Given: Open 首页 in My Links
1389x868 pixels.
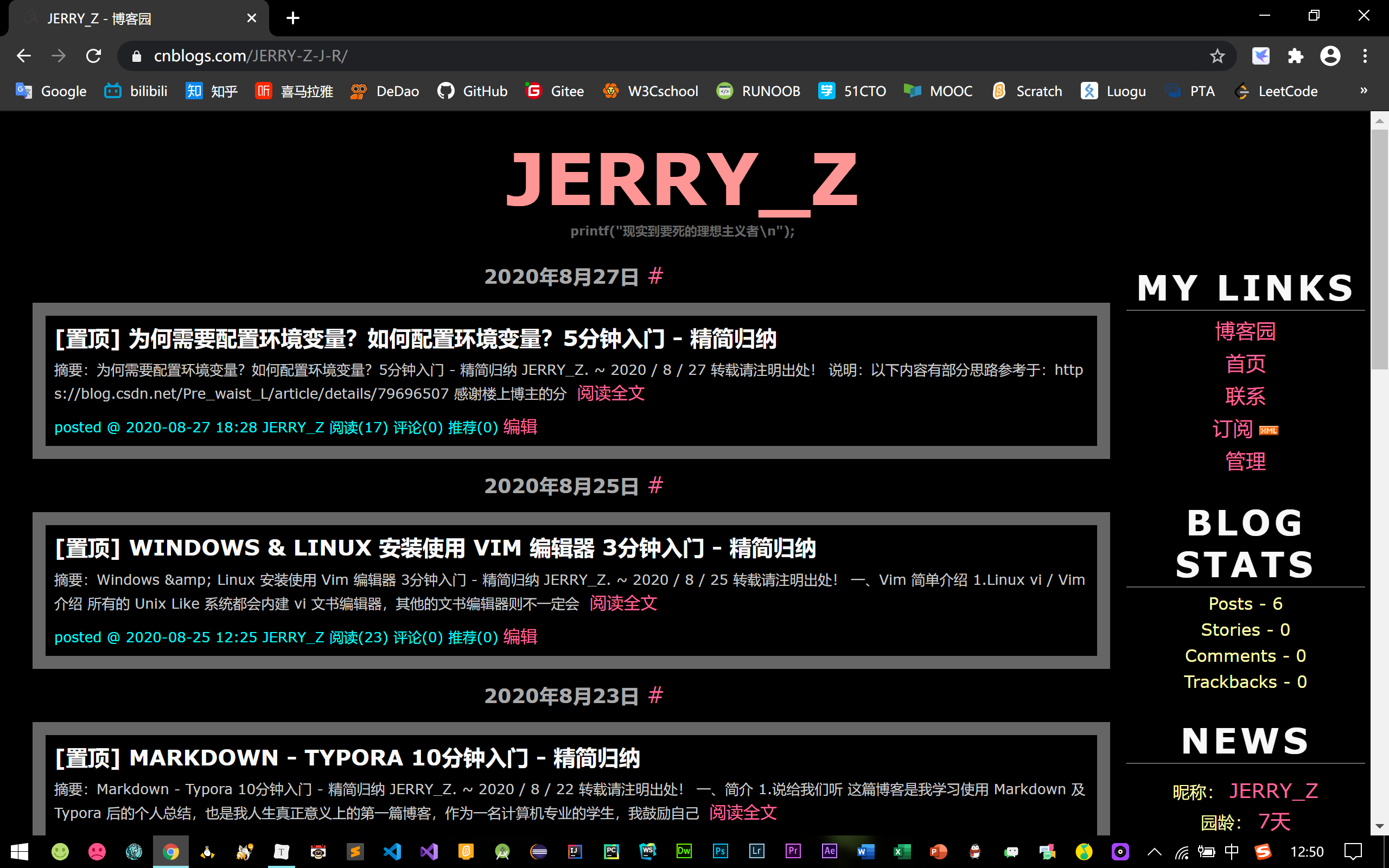Looking at the screenshot, I should pos(1245,363).
